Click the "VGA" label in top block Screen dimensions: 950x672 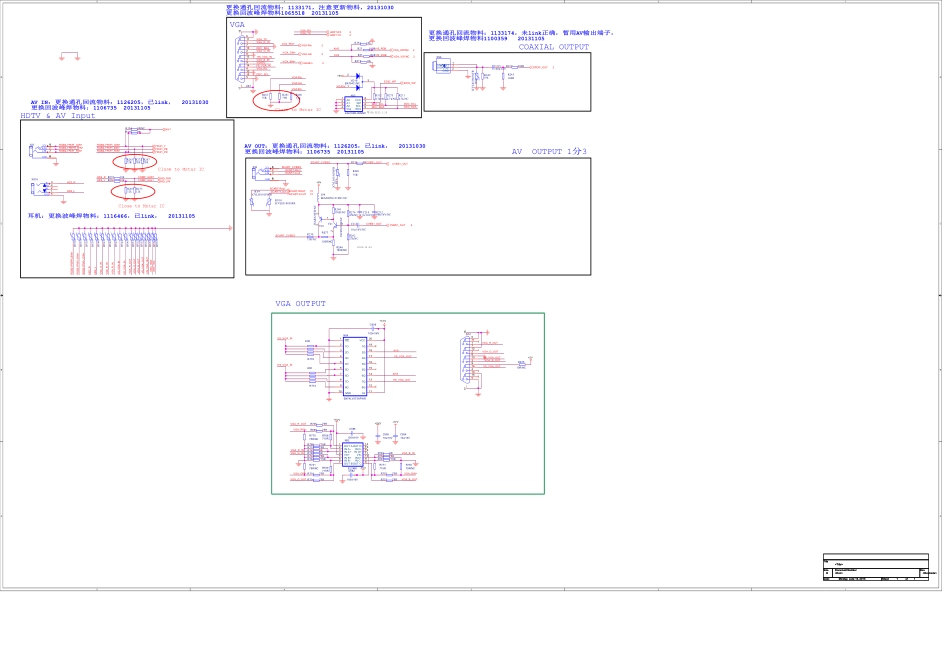[237, 24]
